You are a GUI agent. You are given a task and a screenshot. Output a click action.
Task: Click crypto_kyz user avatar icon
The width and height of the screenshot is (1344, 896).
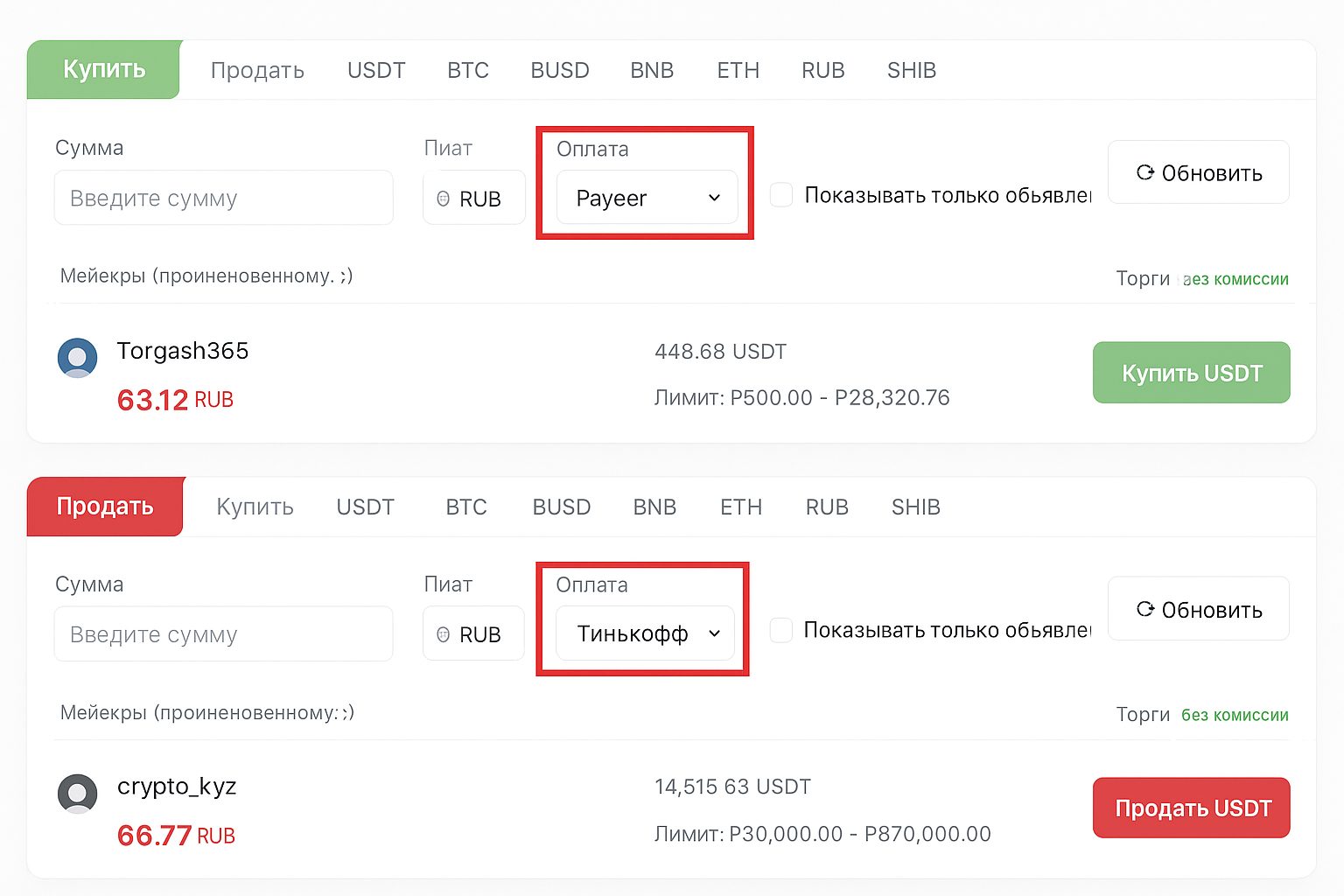77,794
